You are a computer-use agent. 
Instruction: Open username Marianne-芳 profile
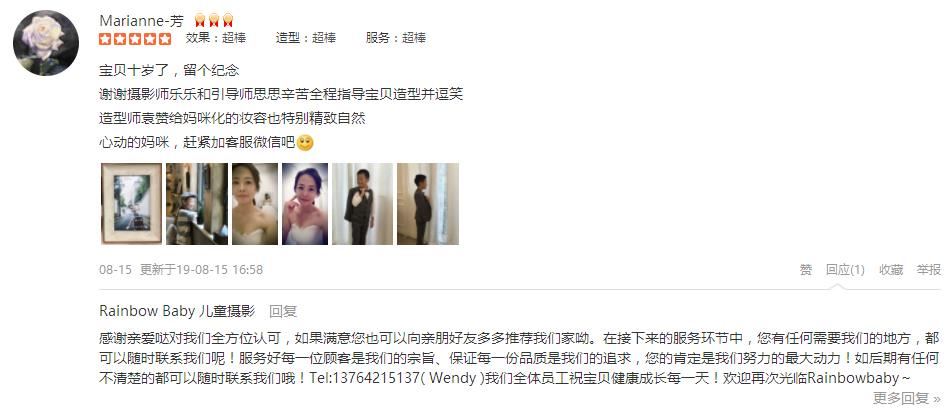pyautogui.click(x=141, y=21)
